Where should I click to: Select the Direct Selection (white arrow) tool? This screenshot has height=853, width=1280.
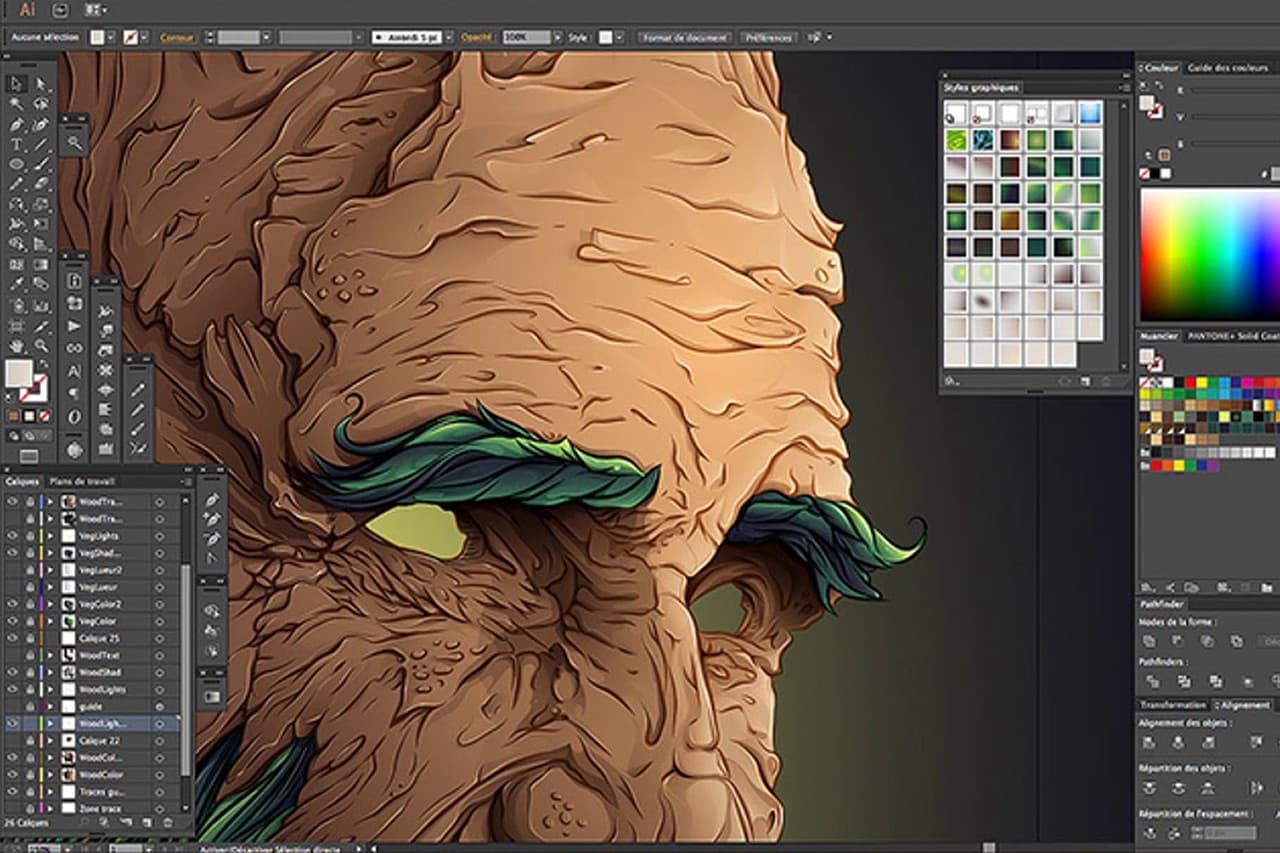pyautogui.click(x=42, y=85)
